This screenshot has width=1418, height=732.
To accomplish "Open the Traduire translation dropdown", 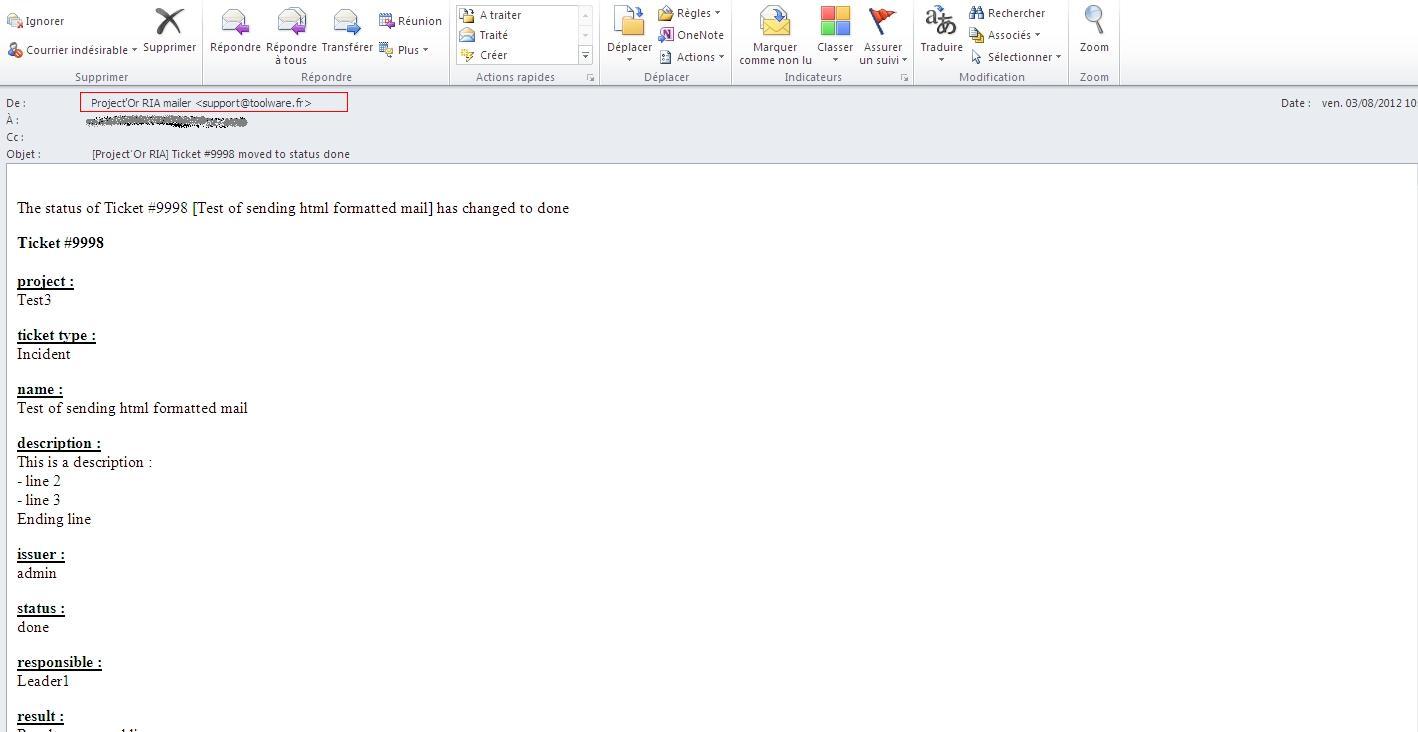I will [x=941, y=36].
